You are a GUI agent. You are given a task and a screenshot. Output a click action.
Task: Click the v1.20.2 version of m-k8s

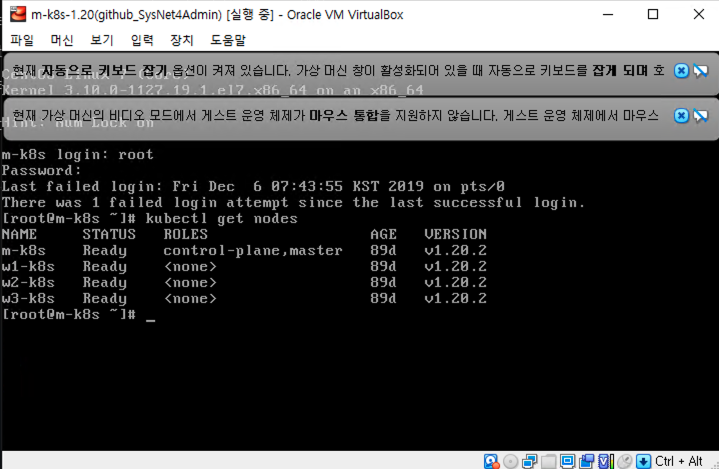(455, 251)
